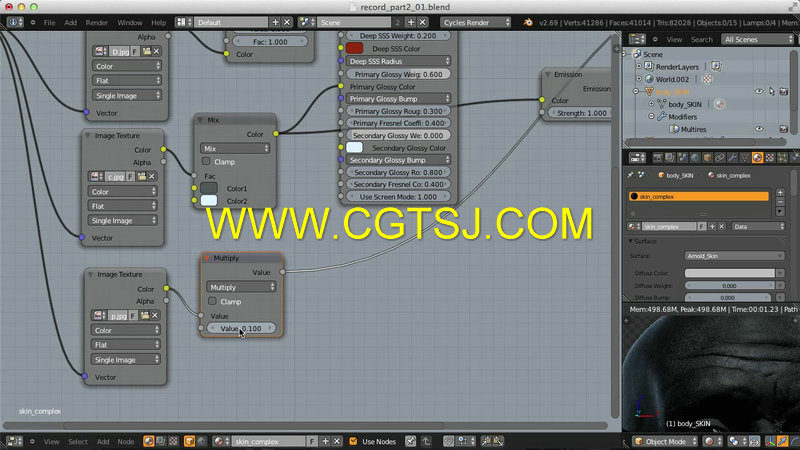This screenshot has width=800, height=450.
Task: Open Object Mode dropdown in viewport header
Action: (x=666, y=441)
